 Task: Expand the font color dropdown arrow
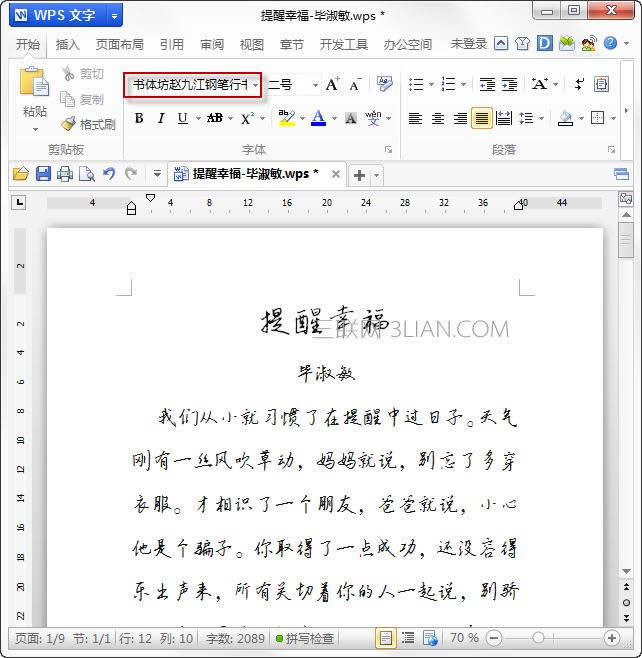click(x=334, y=119)
